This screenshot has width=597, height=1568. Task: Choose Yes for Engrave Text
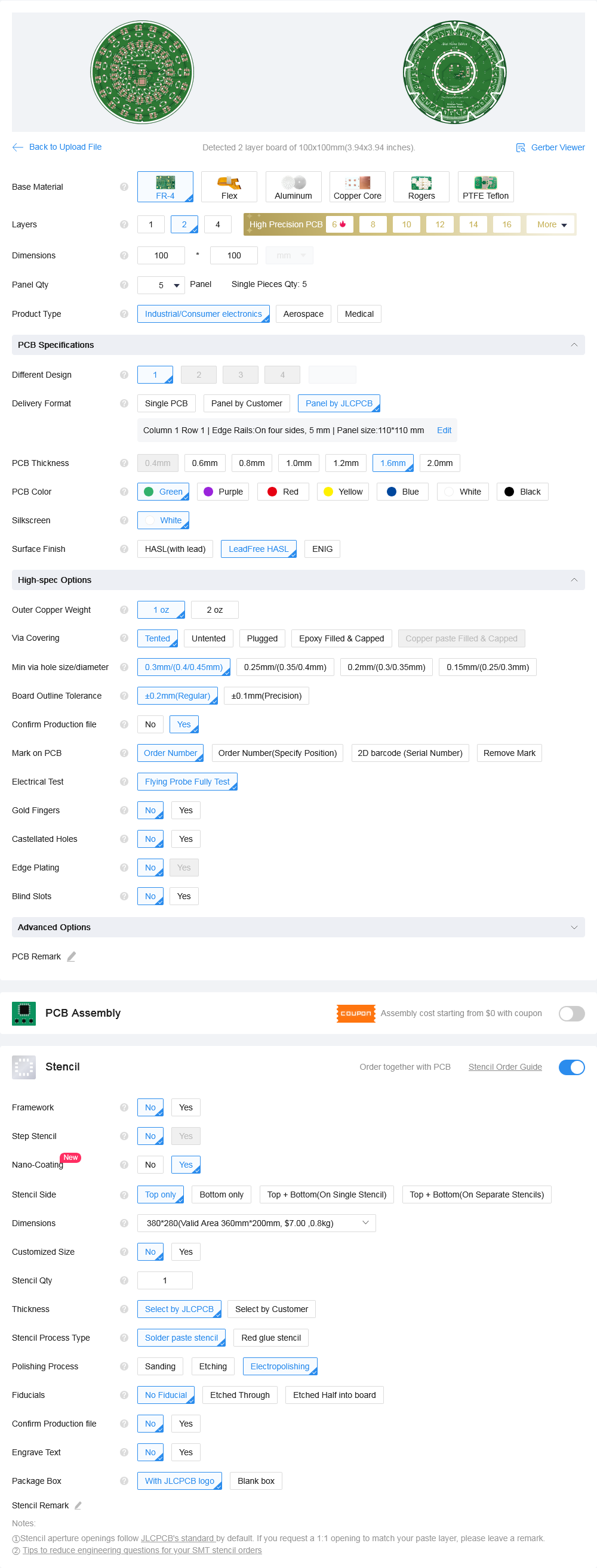click(186, 1452)
